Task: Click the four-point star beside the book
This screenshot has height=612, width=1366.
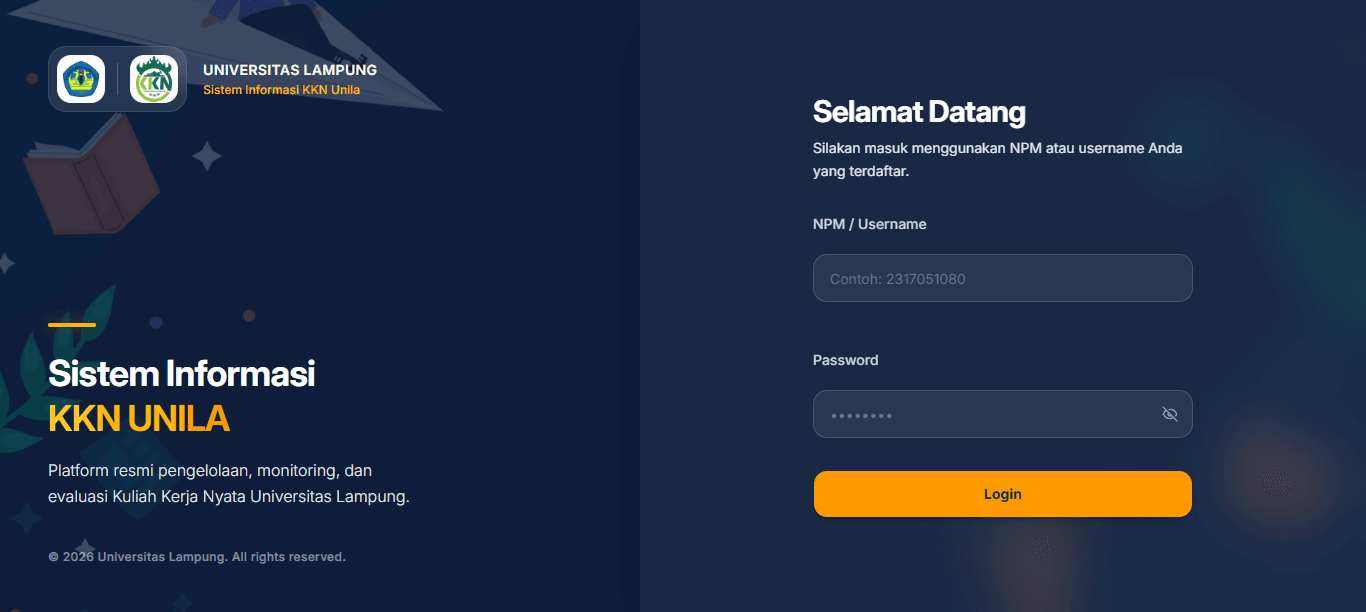Action: (207, 156)
